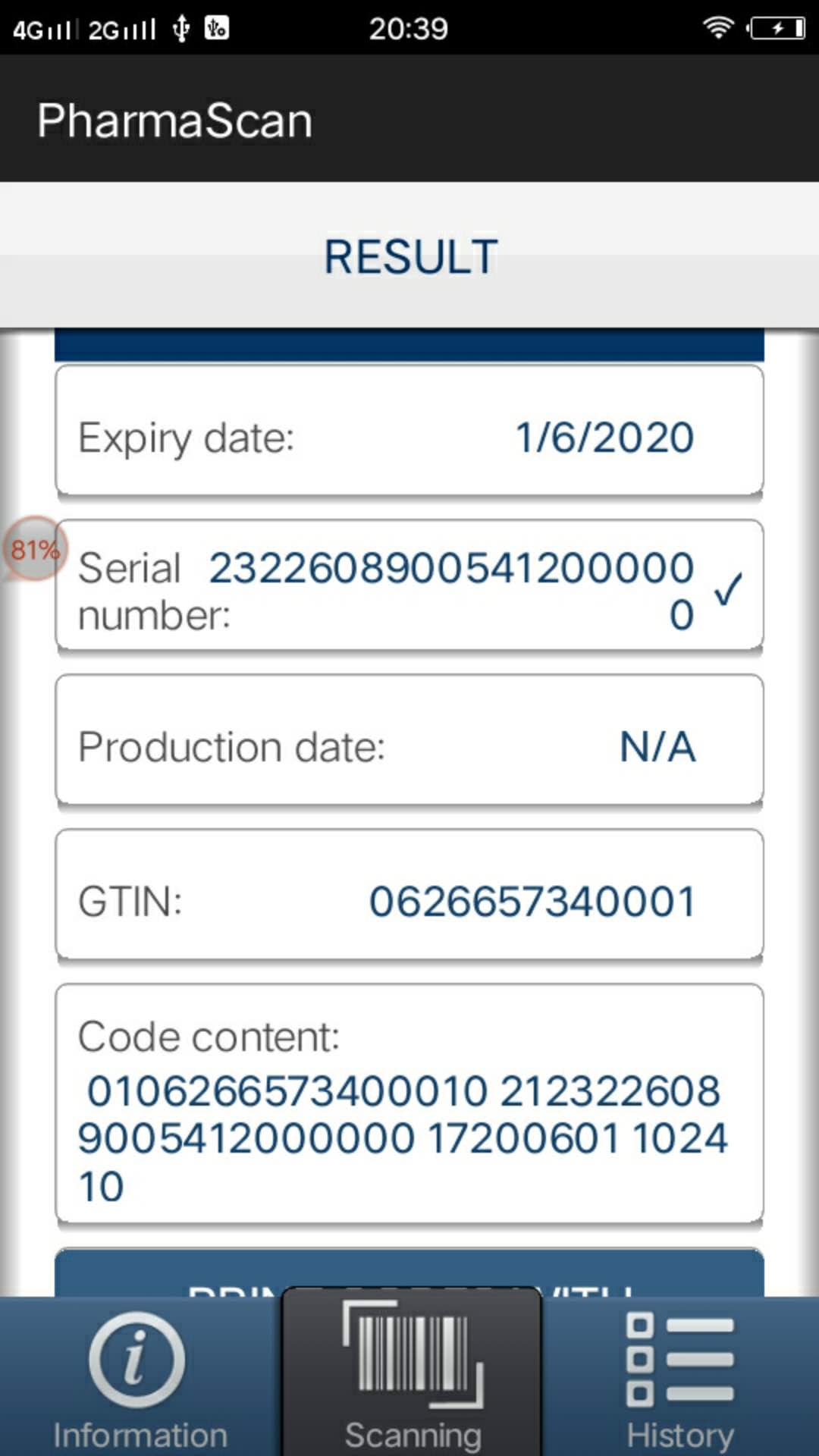Tap the circled i information icon

tap(136, 1360)
